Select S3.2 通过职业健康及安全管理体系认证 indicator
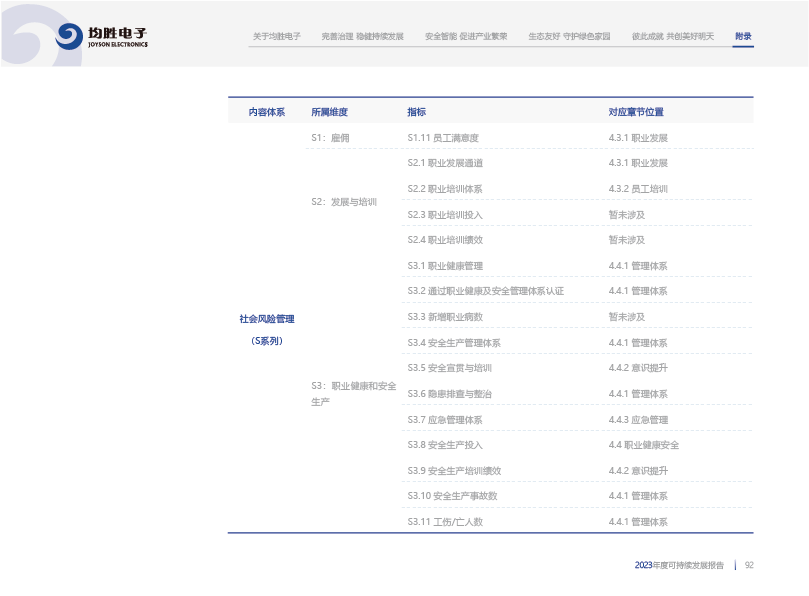Viewport: 809px width, 596px height. pos(485,291)
